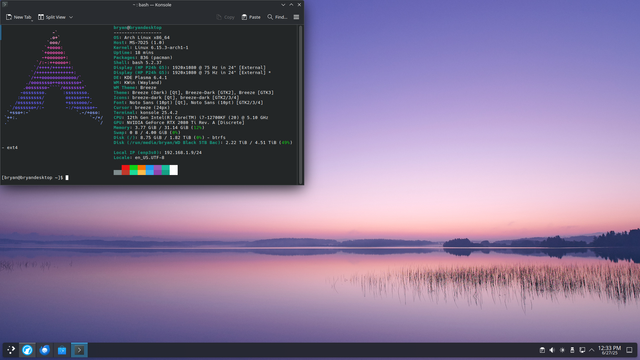
Task: Open the removable devices tray icon
Action: [x=572, y=350]
